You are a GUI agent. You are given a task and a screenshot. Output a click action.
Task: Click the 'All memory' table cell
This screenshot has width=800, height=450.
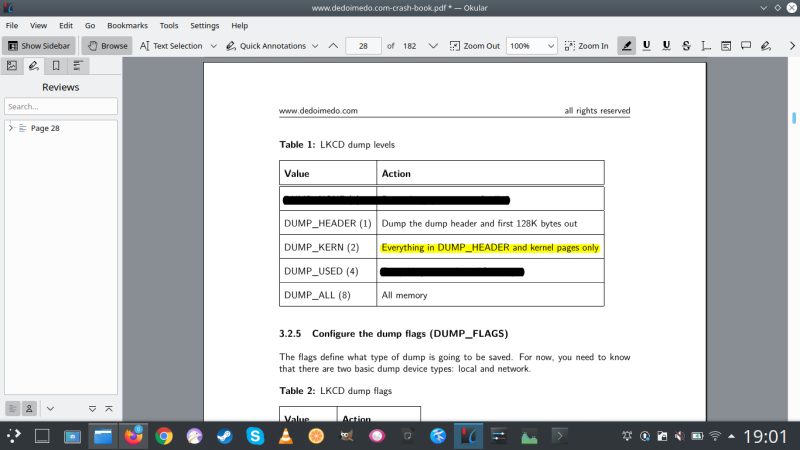490,295
